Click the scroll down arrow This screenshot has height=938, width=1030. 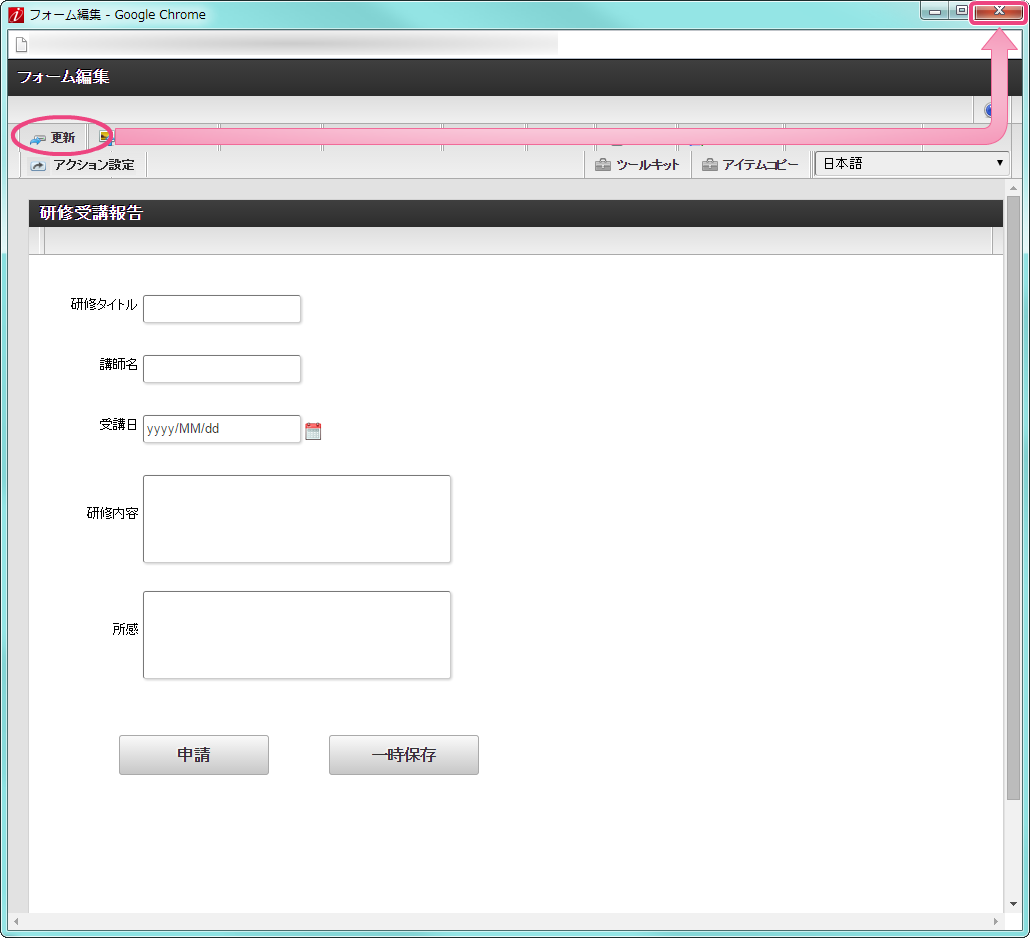pos(1013,904)
